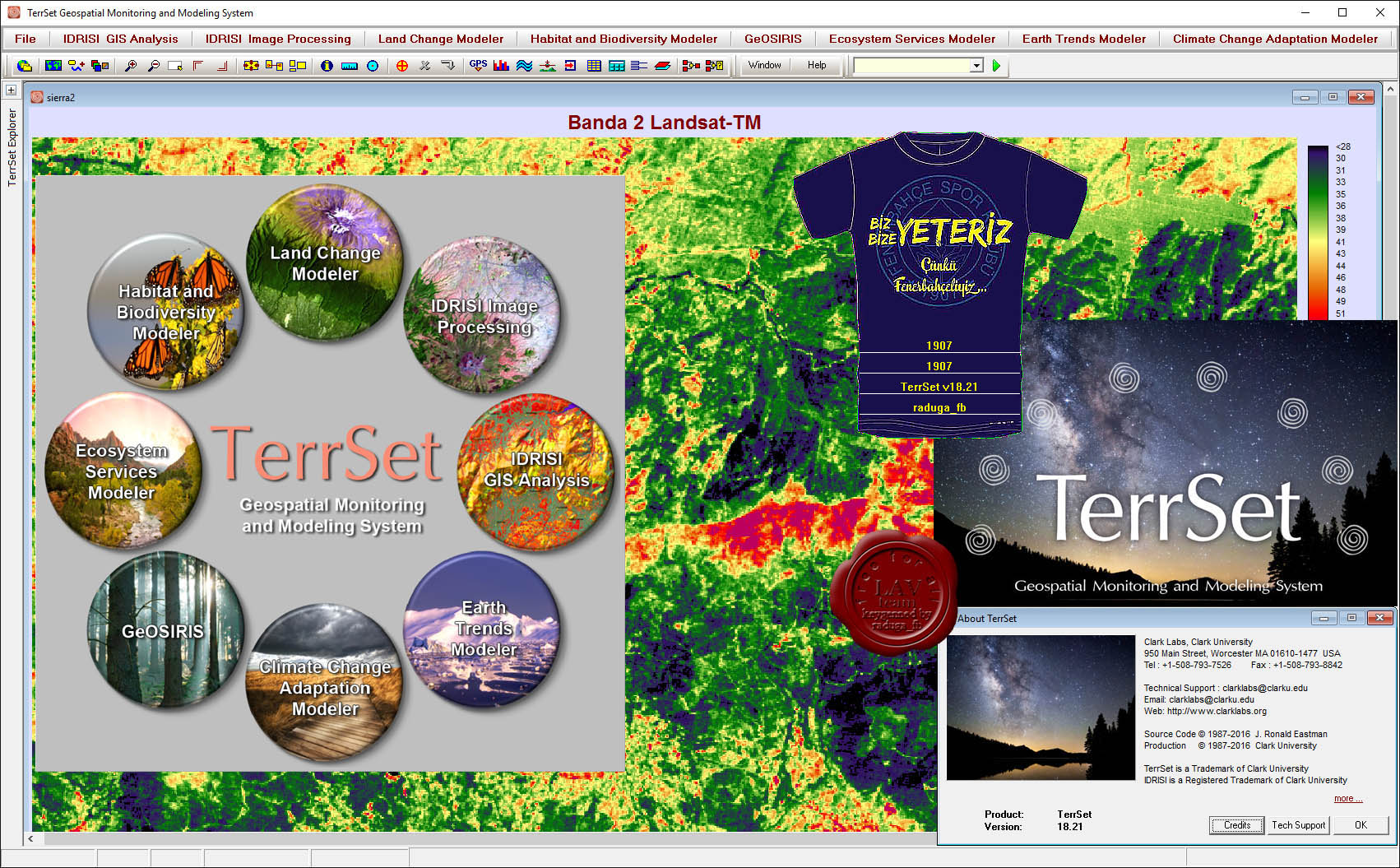This screenshot has height=868, width=1400.
Task: Click the vertical scrollbar up arrow
Action: [1391, 88]
